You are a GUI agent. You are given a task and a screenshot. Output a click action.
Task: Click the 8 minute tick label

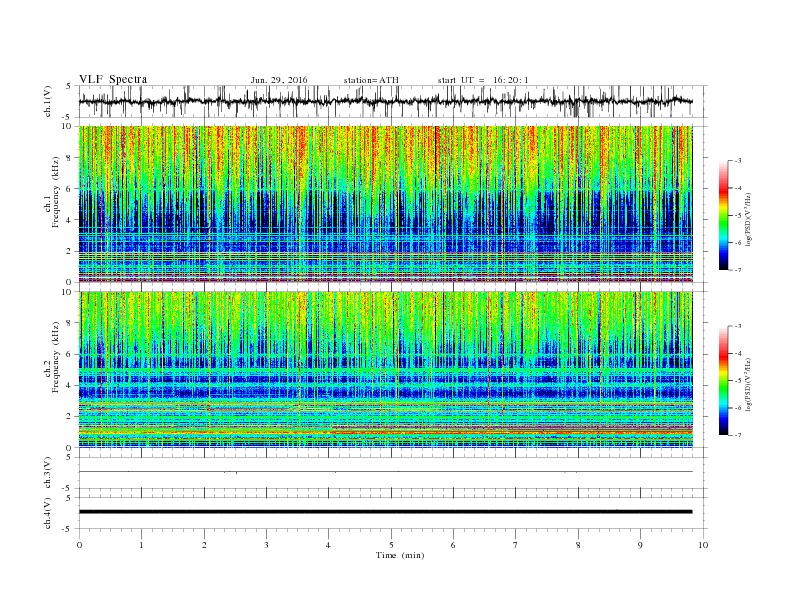click(x=578, y=545)
